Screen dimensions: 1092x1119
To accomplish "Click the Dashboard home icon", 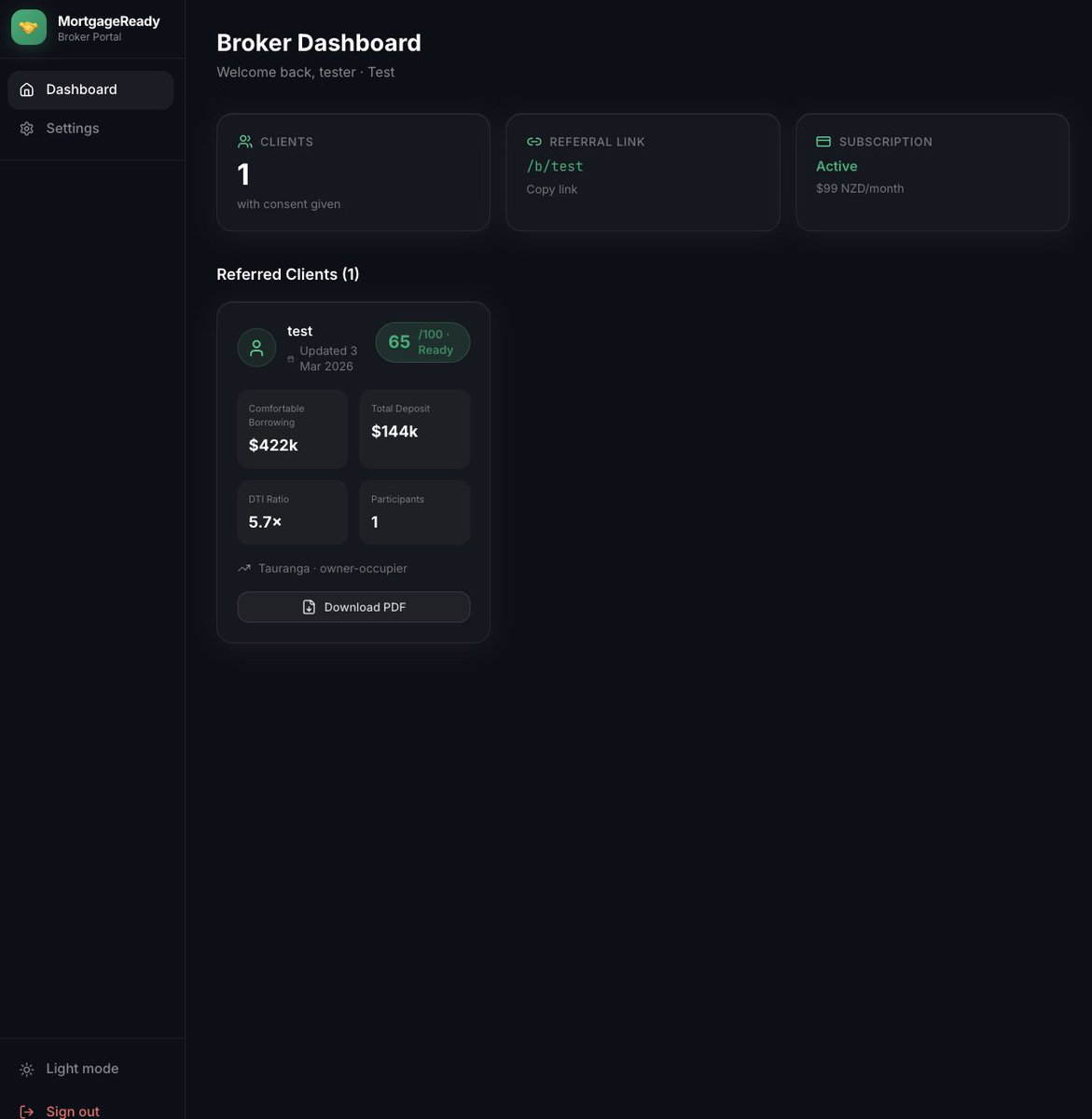I will click(x=27, y=90).
